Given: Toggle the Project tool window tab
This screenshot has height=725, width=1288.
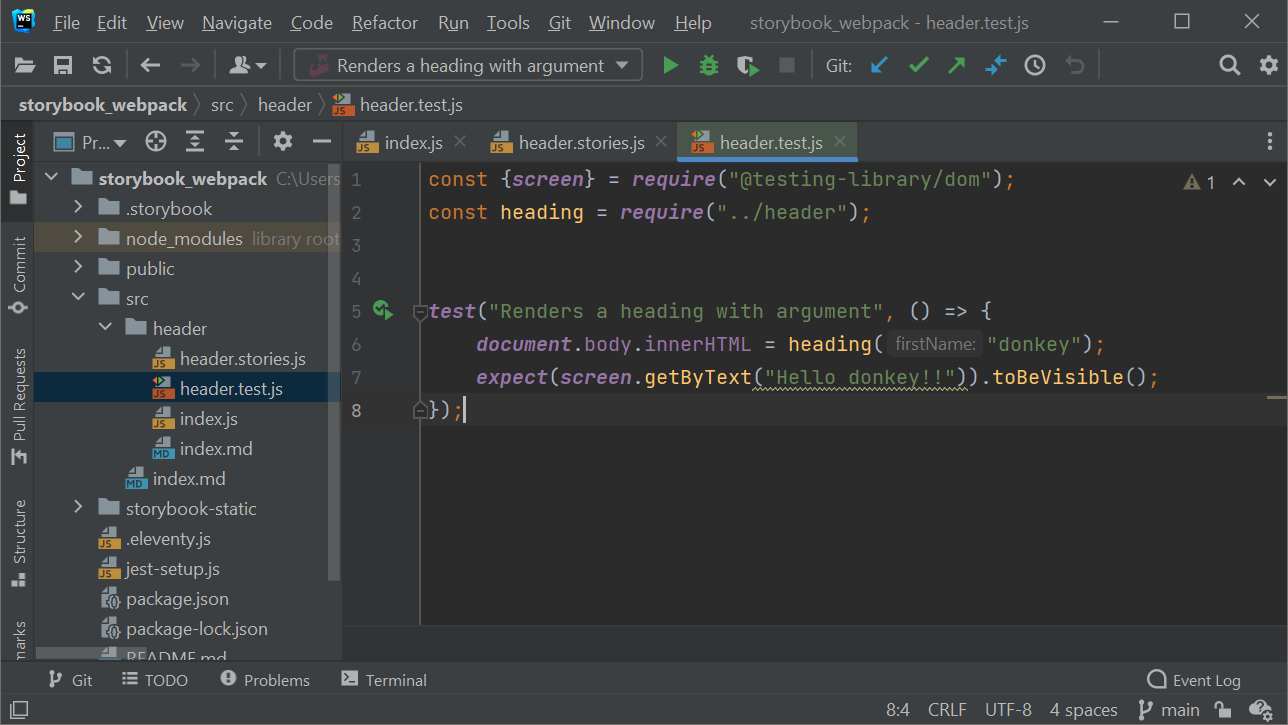Looking at the screenshot, I should click(18, 168).
